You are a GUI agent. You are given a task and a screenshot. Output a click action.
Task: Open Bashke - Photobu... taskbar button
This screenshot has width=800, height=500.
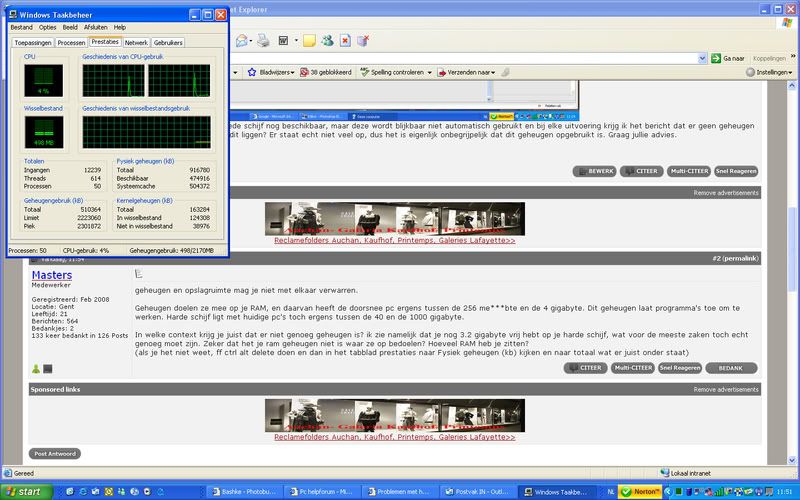click(x=244, y=492)
